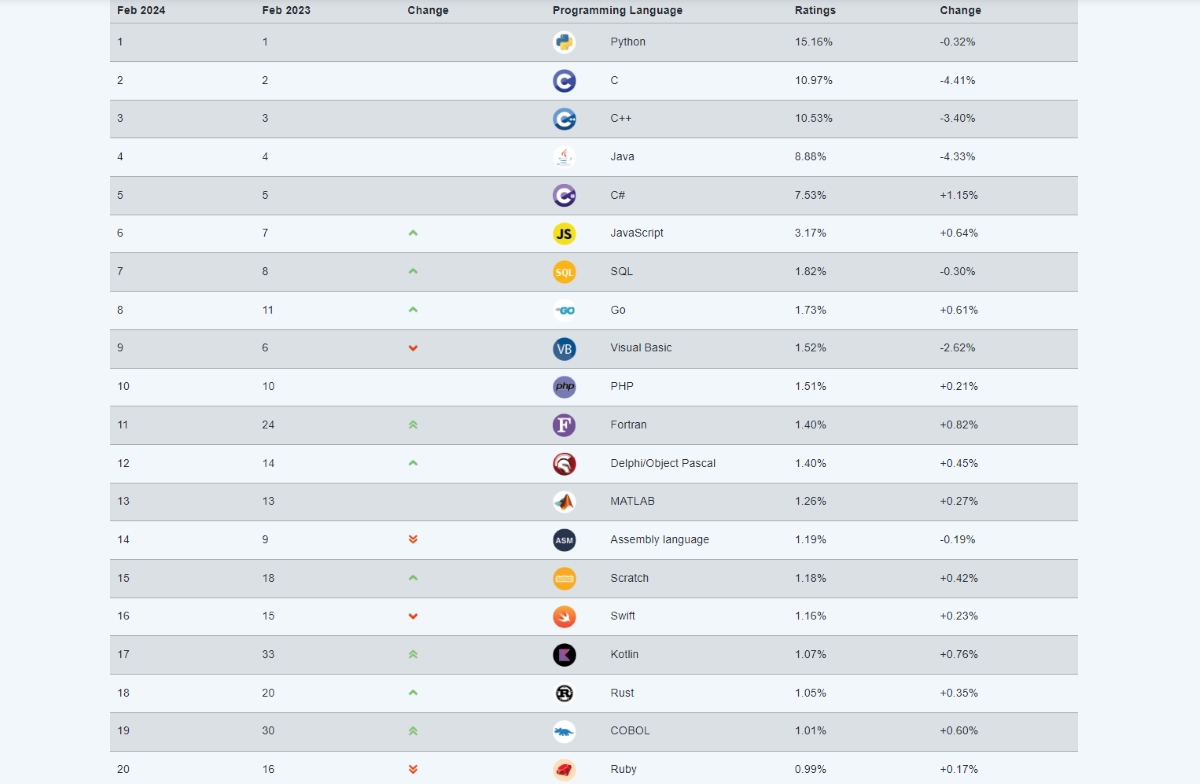This screenshot has height=784, width=1200.
Task: Click the Python logo icon
Action: click(564, 42)
